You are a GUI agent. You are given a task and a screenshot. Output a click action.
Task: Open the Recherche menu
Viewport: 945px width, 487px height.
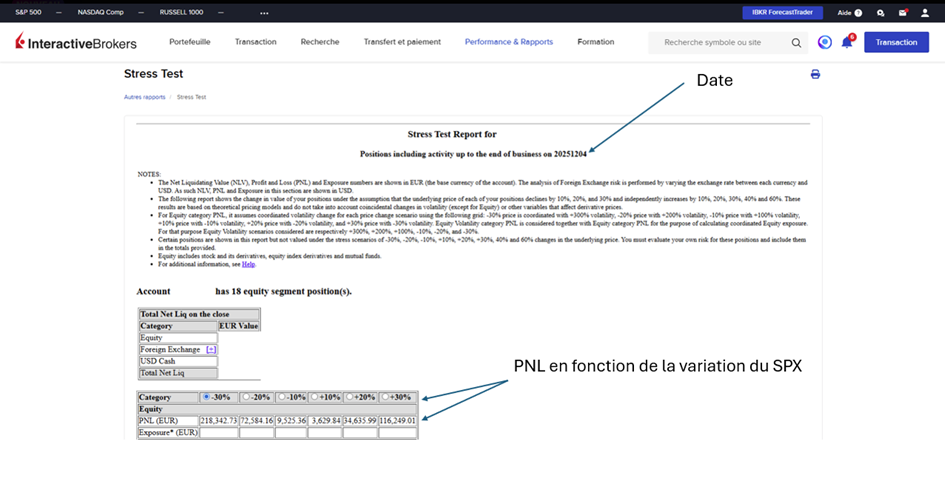click(320, 42)
